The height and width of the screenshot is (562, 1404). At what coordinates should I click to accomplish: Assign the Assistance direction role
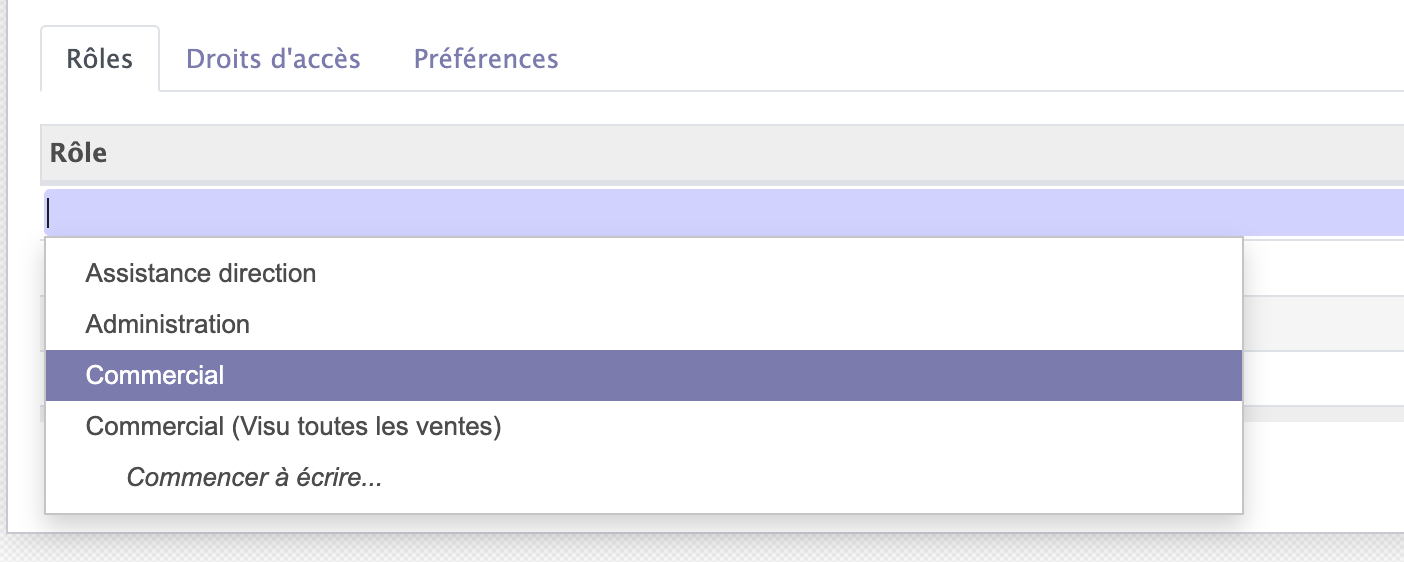click(x=201, y=273)
